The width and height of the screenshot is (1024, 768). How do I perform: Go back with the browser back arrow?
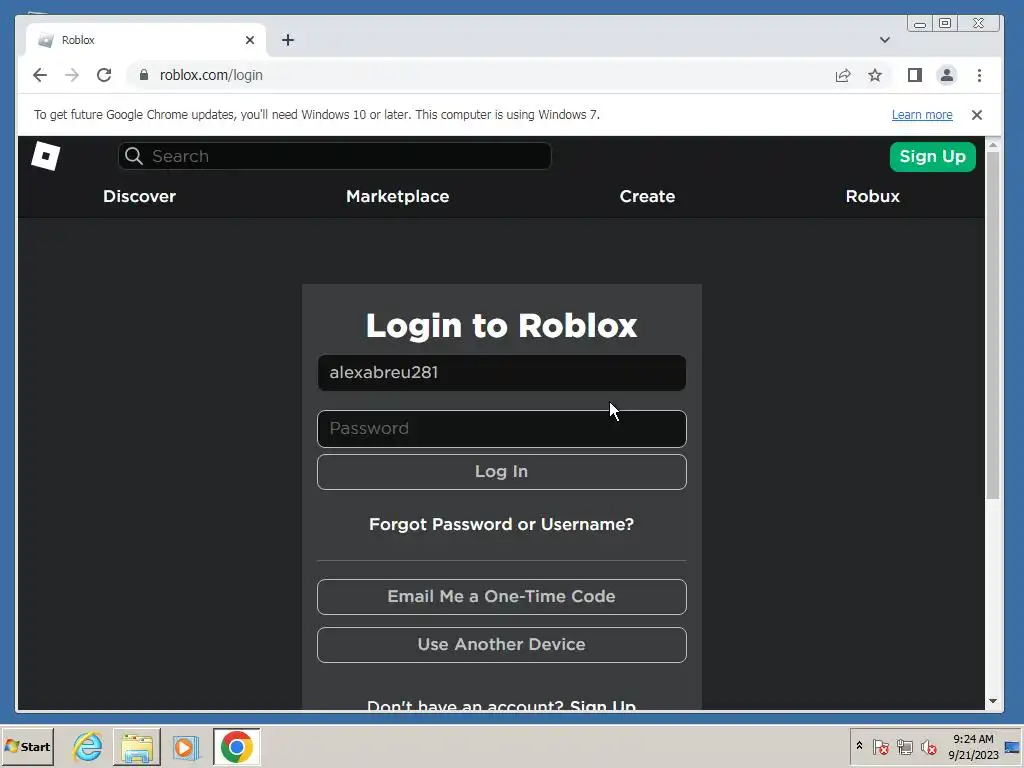pos(40,75)
